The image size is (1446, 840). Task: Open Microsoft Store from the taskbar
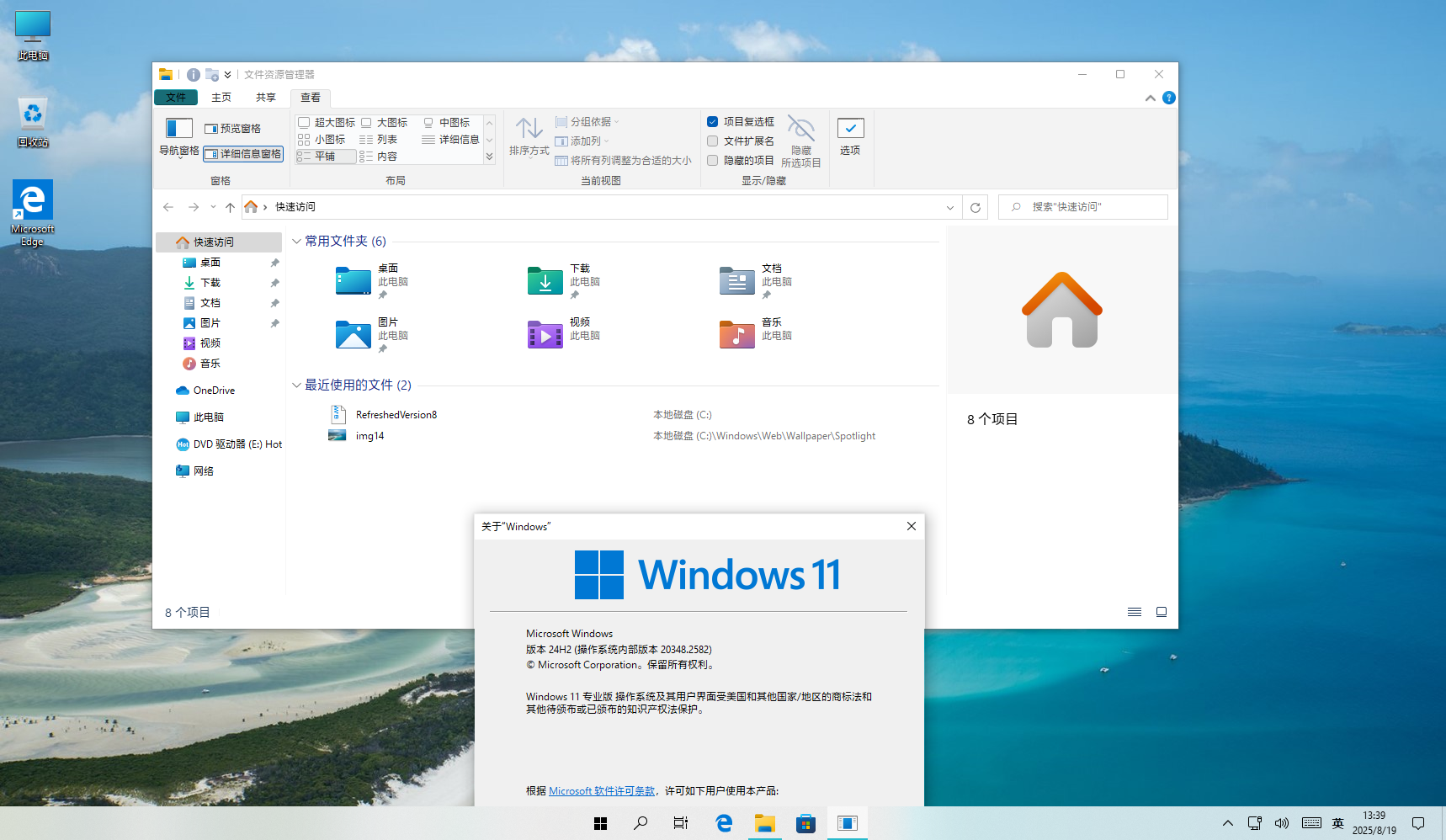pos(805,823)
